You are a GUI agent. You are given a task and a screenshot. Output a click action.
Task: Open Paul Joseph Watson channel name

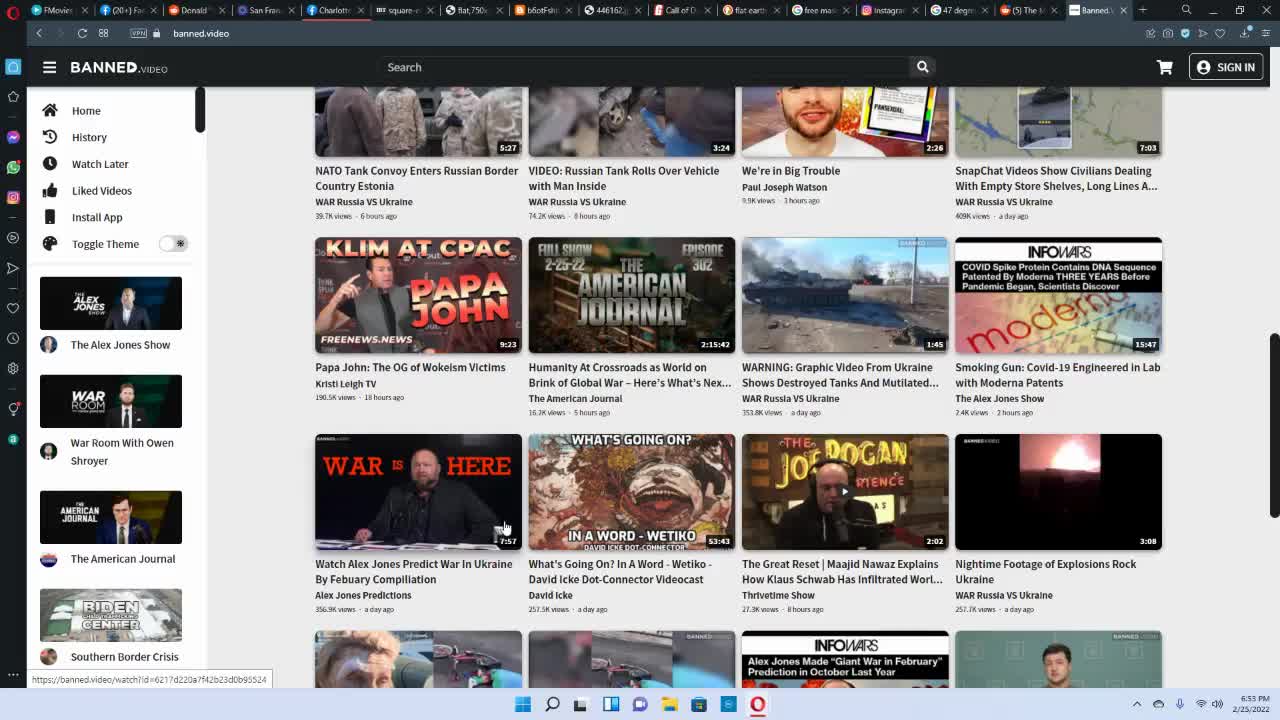click(784, 187)
